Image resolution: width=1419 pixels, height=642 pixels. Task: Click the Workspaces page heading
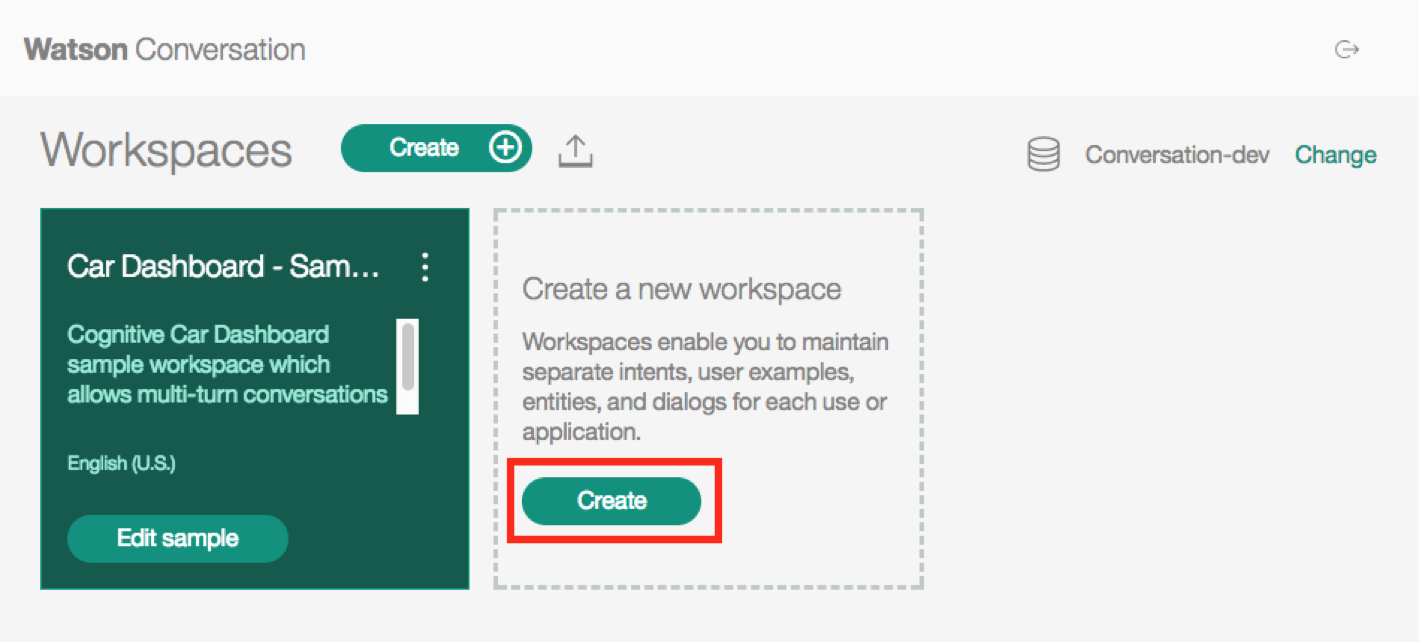coord(166,151)
